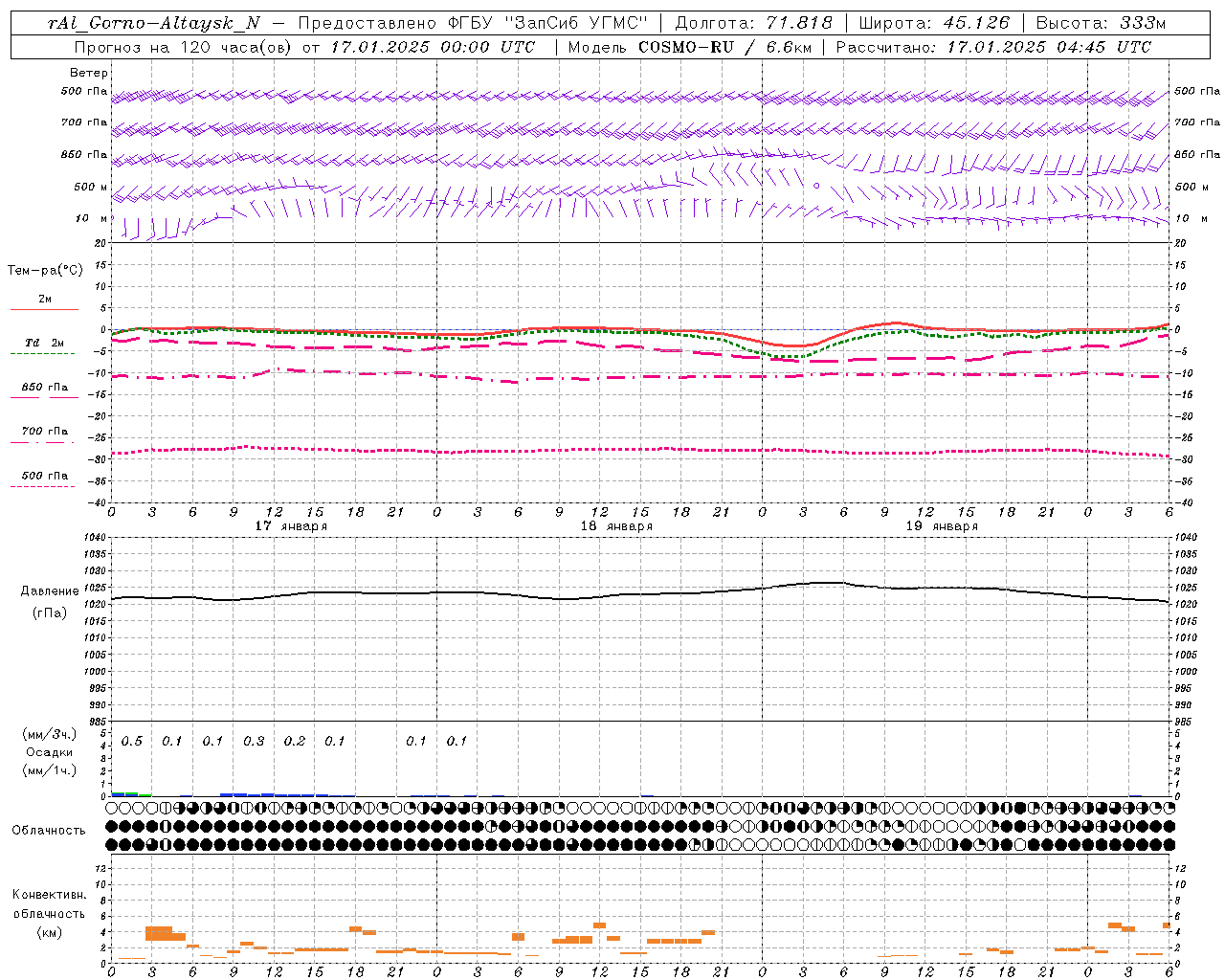Click the -40 value on right temperature axis

pos(1183,502)
